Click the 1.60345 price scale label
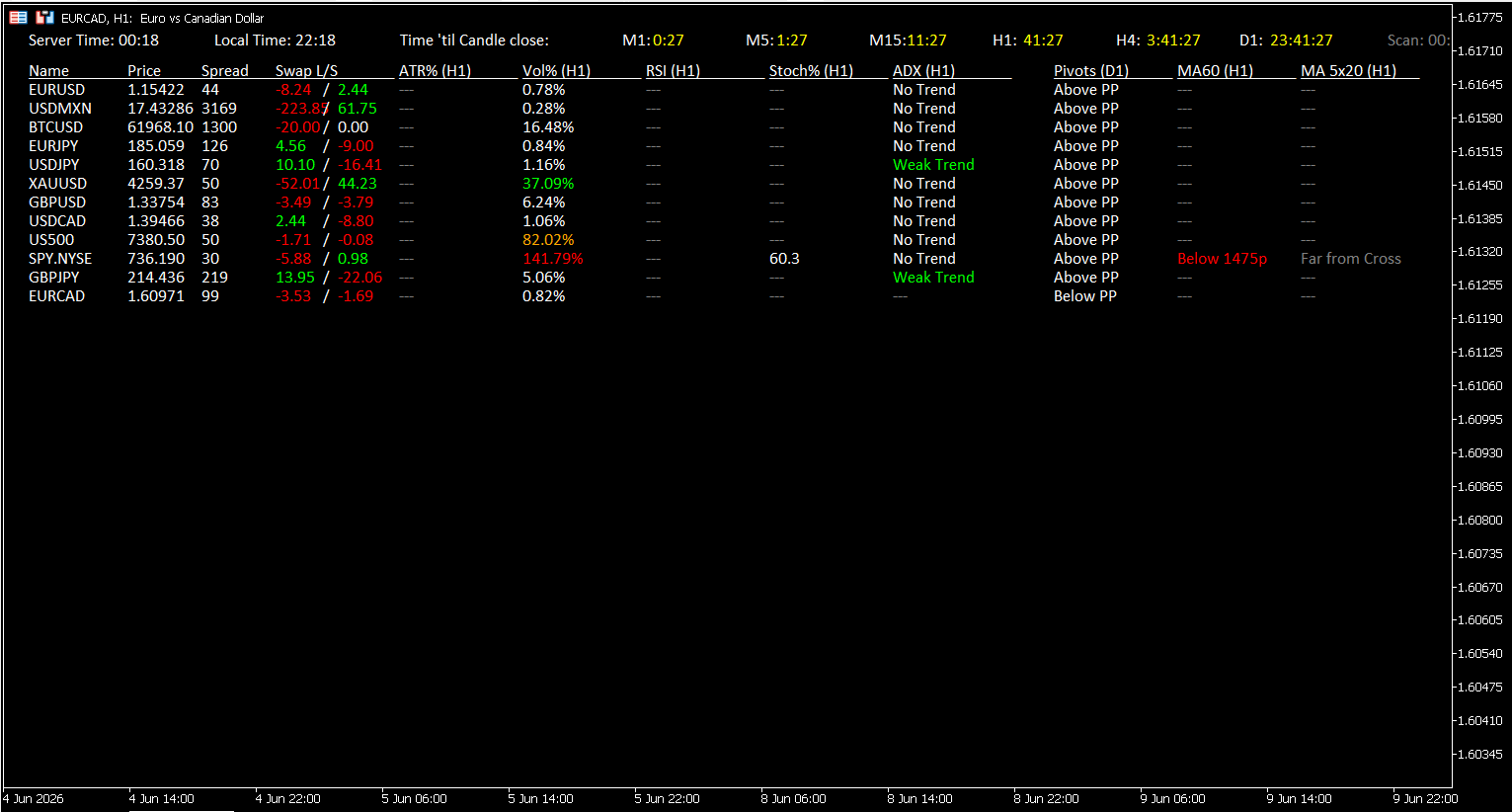 click(x=1480, y=754)
